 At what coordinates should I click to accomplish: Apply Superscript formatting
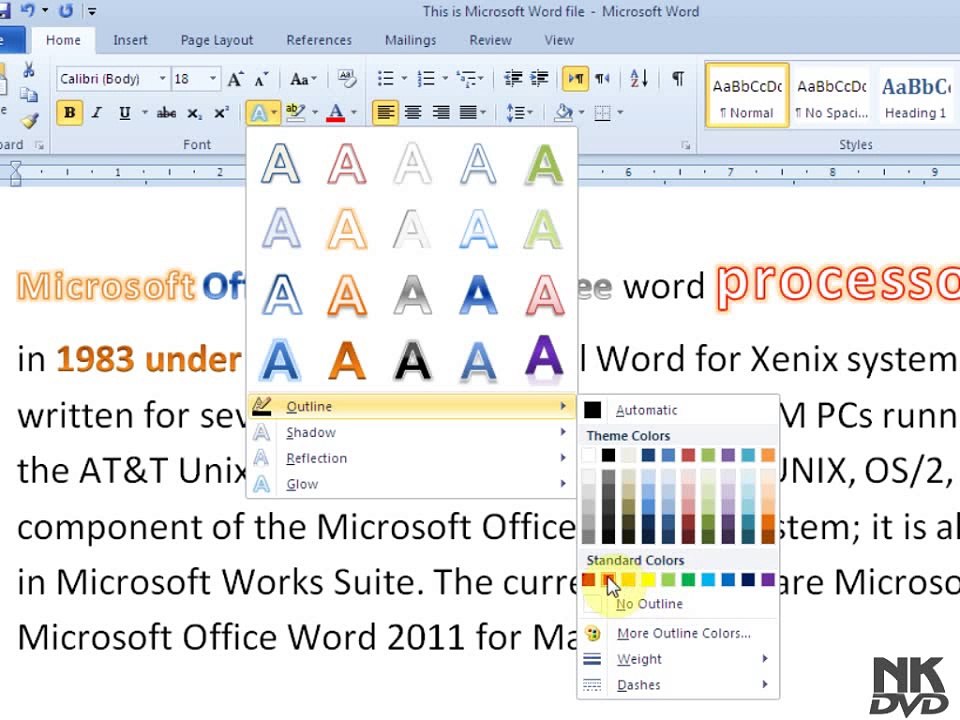(221, 113)
